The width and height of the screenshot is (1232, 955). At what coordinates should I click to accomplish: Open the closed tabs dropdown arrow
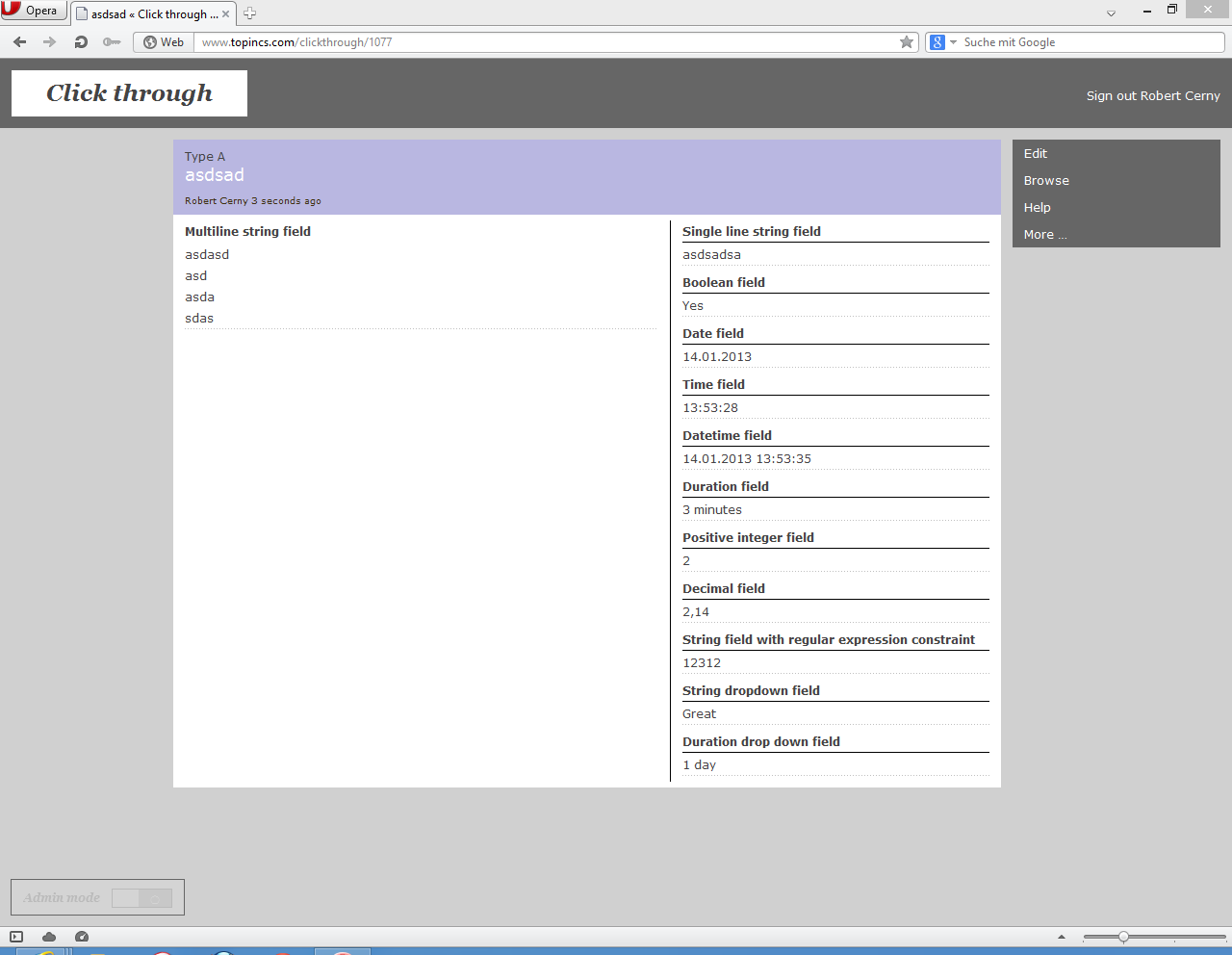[1111, 13]
